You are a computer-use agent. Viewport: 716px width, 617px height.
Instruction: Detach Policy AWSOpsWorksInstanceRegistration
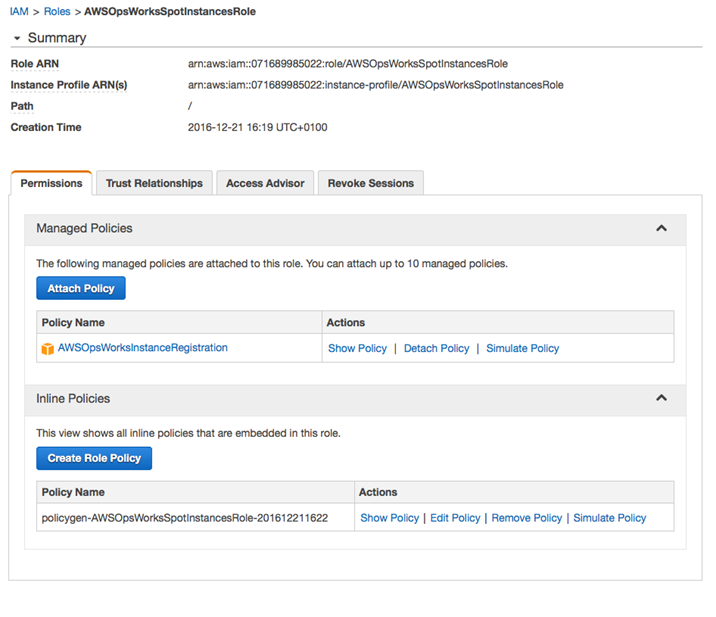437,348
